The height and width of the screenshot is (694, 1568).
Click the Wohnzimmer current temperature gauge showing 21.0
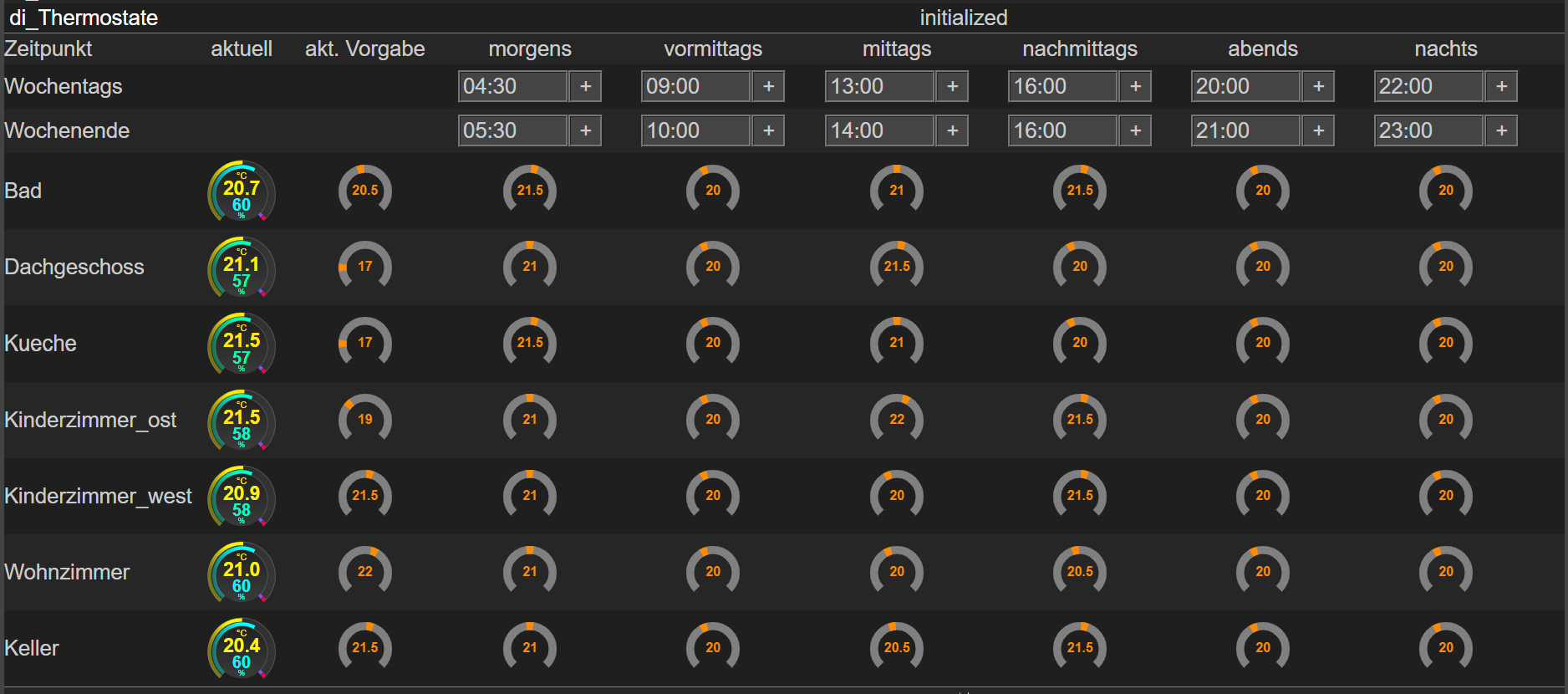point(241,573)
